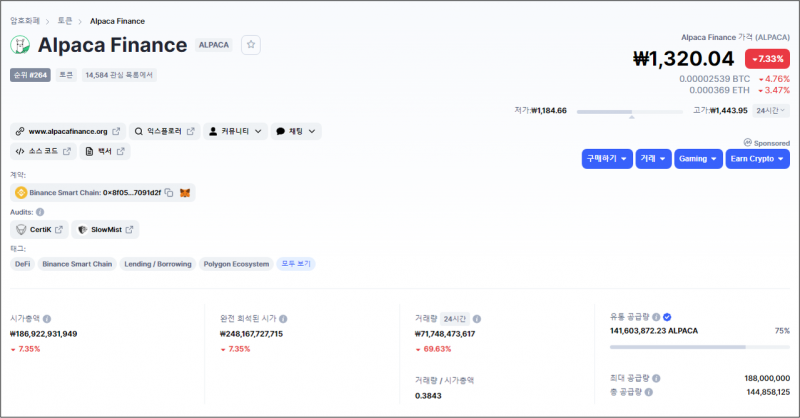Select the 24시간 volume period badge

point(455,319)
